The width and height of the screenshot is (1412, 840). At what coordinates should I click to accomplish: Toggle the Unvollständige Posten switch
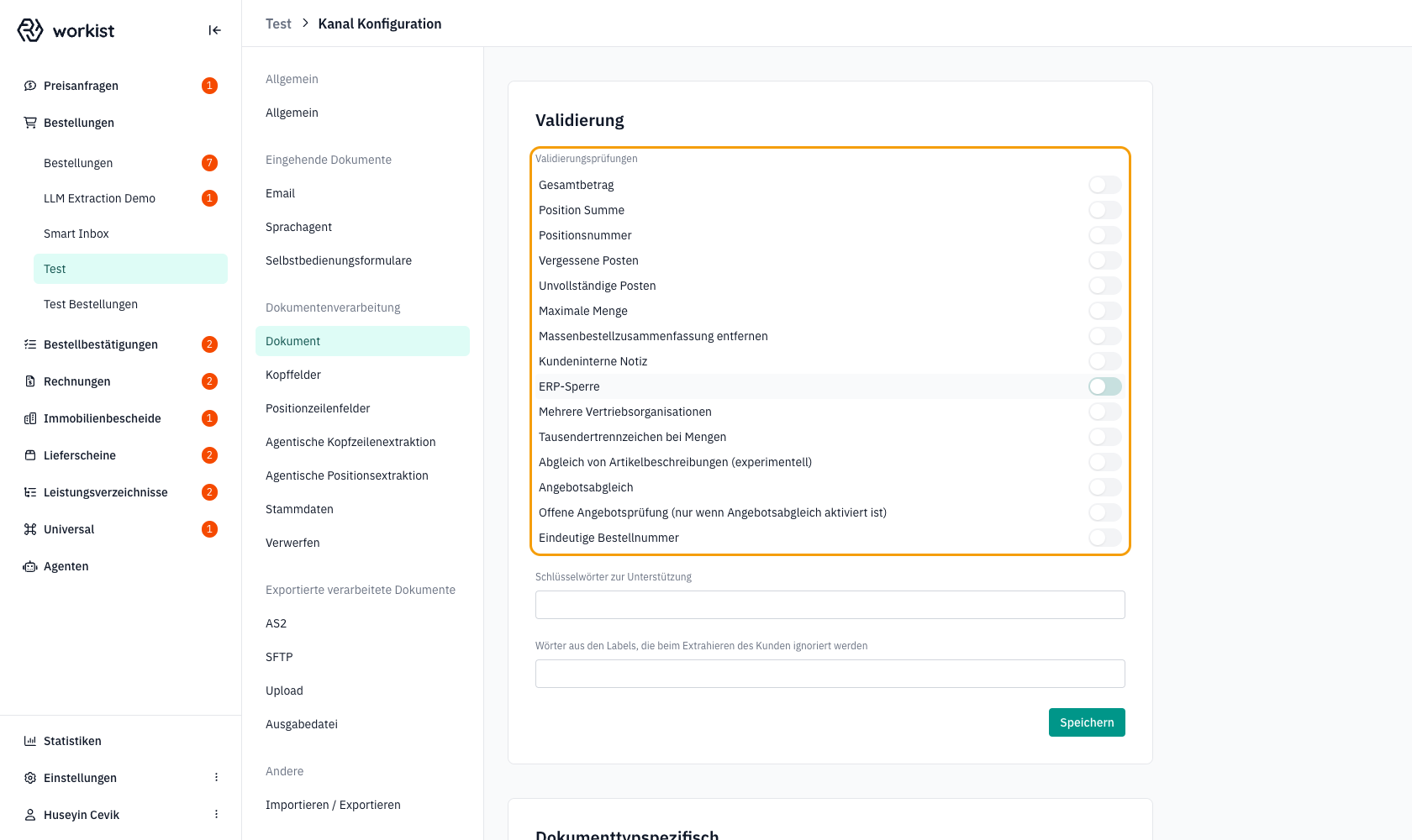point(1105,286)
